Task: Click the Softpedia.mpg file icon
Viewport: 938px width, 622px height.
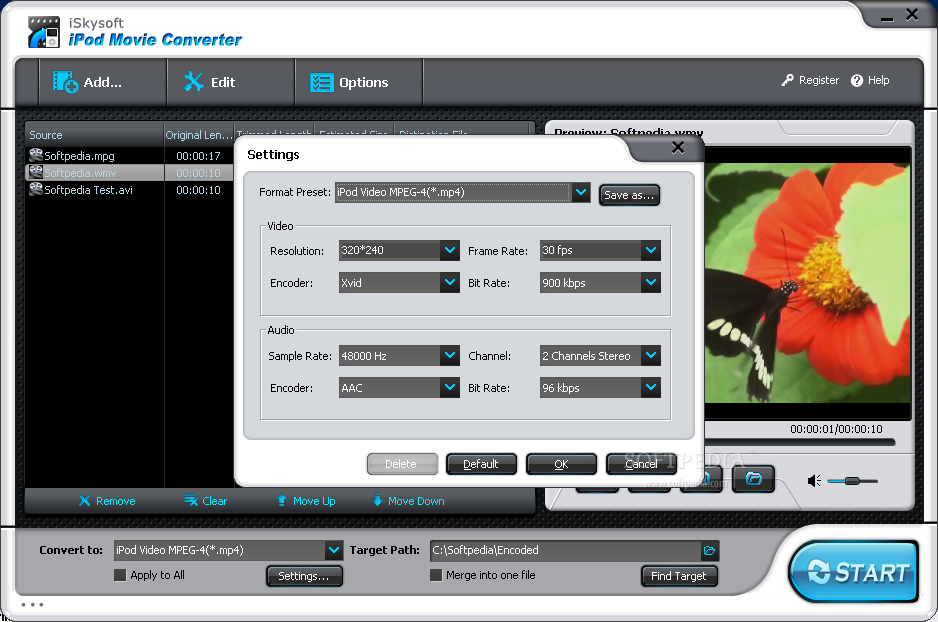Action: point(36,155)
